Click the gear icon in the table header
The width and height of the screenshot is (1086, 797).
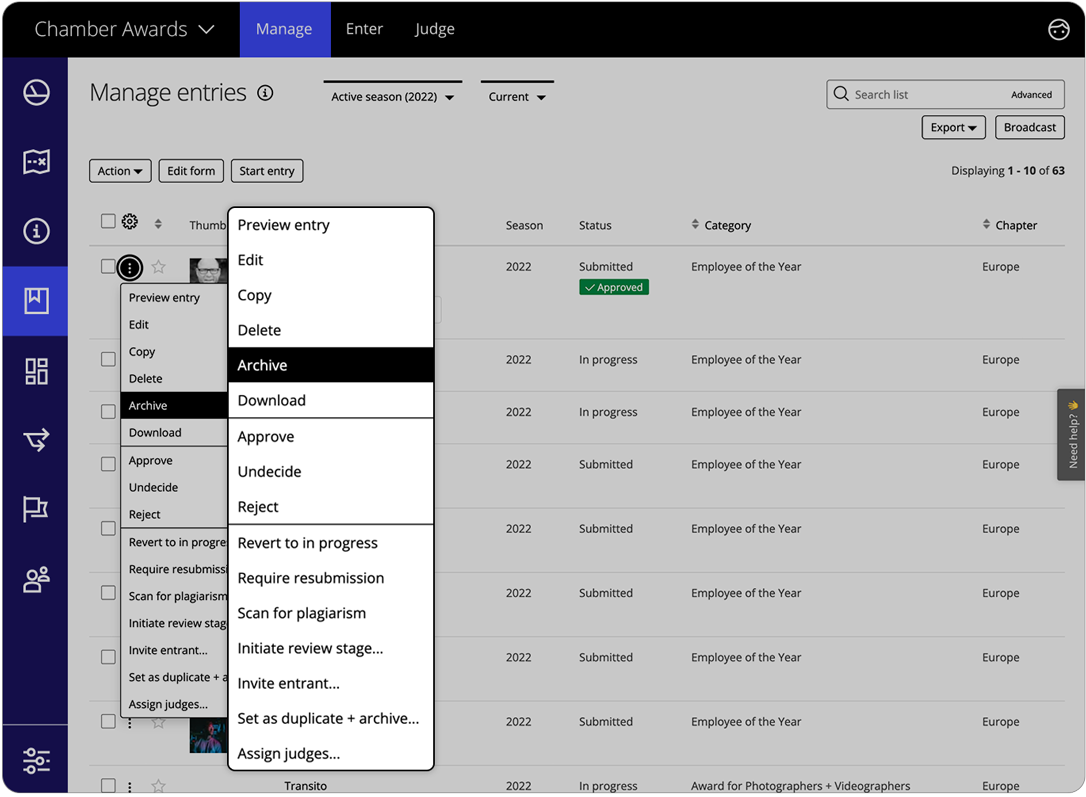coord(129,221)
